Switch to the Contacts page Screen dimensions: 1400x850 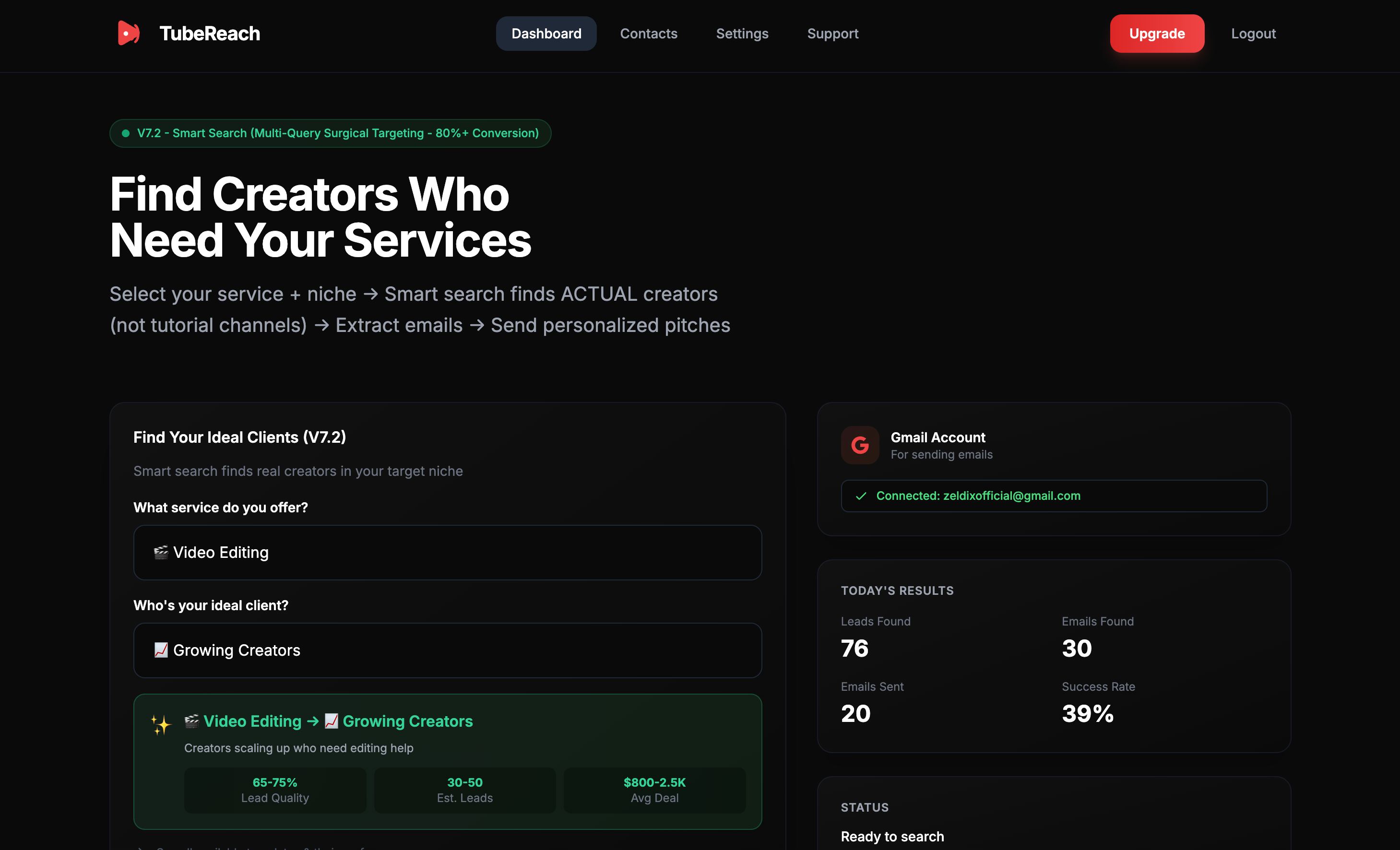pyautogui.click(x=648, y=34)
